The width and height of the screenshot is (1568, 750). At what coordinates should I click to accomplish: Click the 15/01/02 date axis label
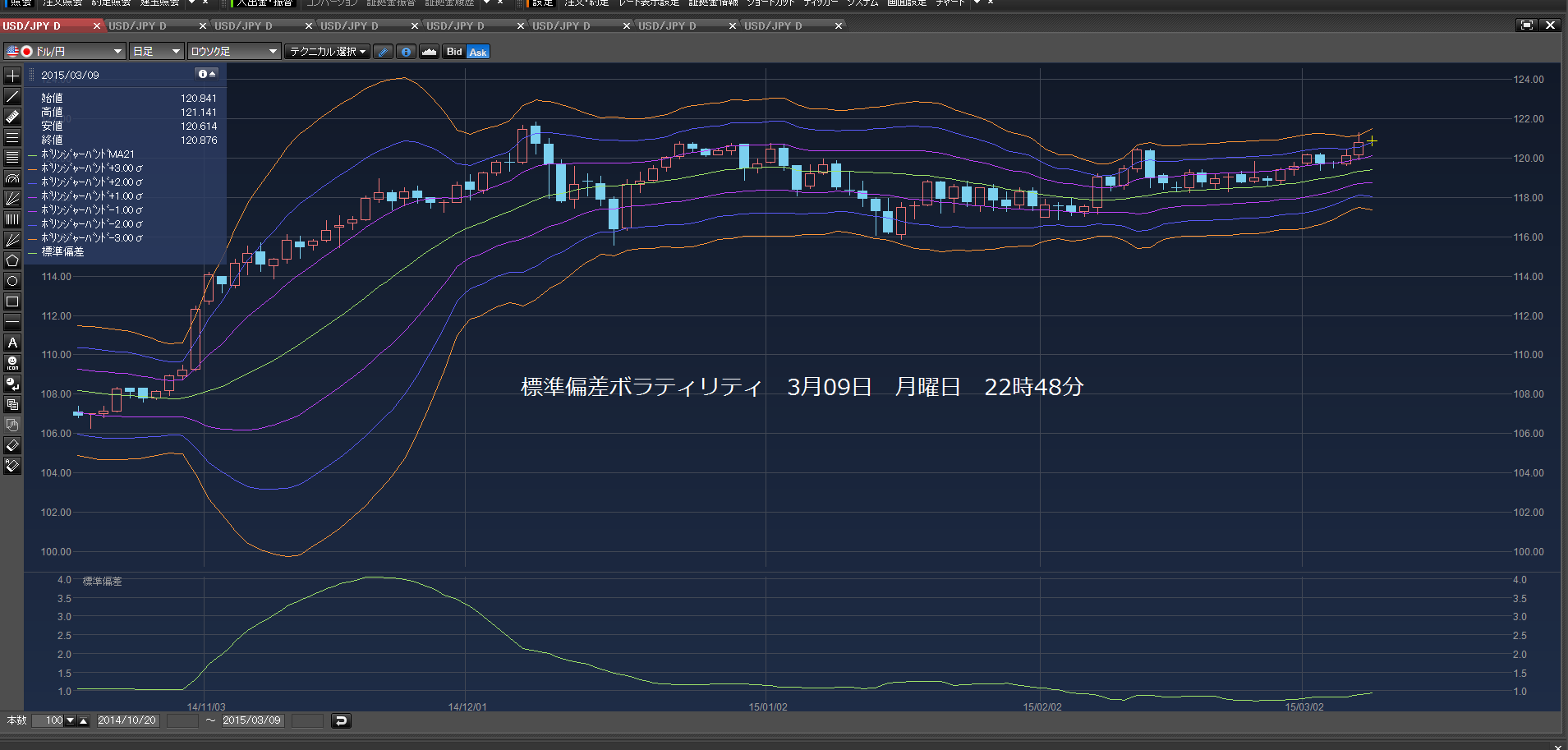point(767,707)
